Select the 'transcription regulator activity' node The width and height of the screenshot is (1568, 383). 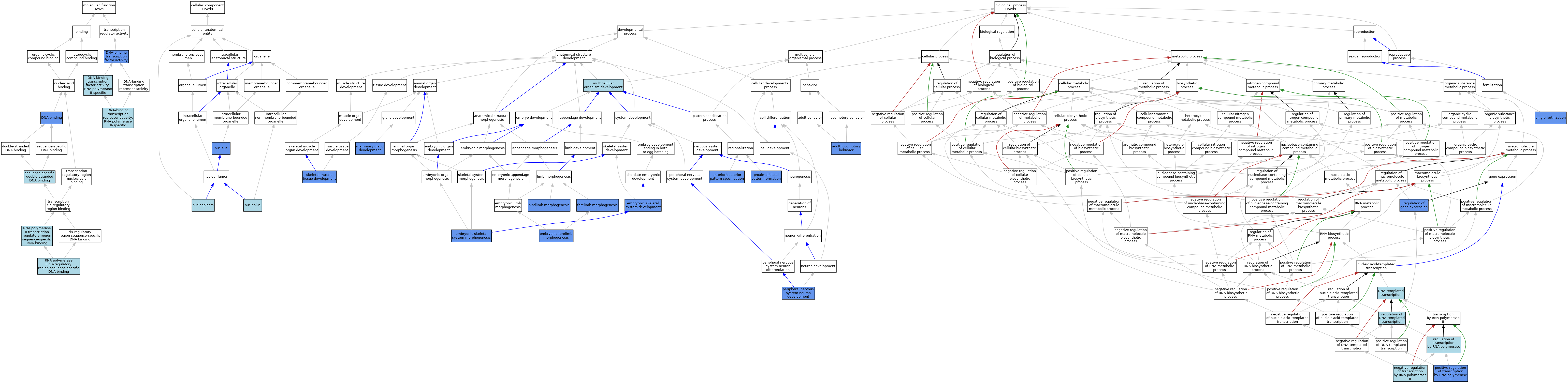pos(114,32)
